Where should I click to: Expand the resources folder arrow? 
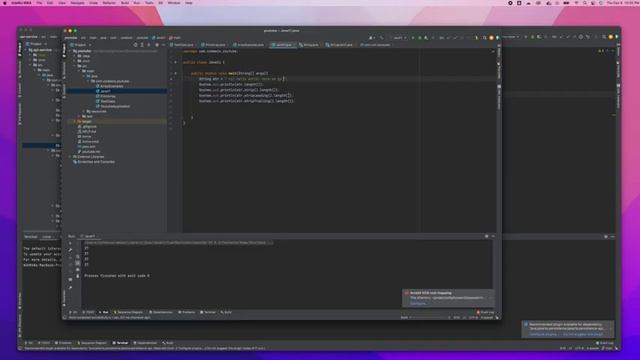(84, 111)
